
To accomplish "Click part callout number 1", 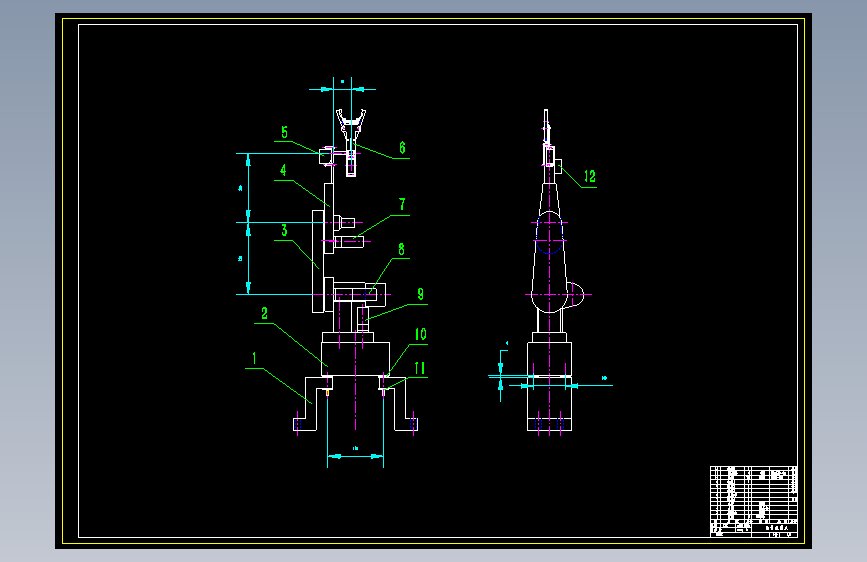I will pos(254,358).
